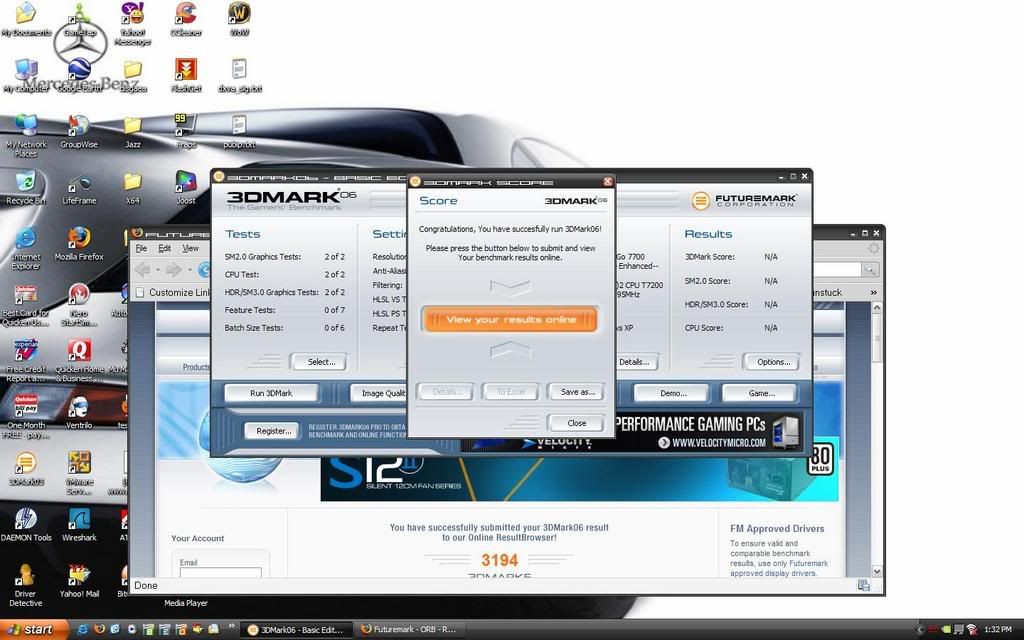
Task: Switch to the Futuremark - ORB taskbar button
Action: [409, 630]
